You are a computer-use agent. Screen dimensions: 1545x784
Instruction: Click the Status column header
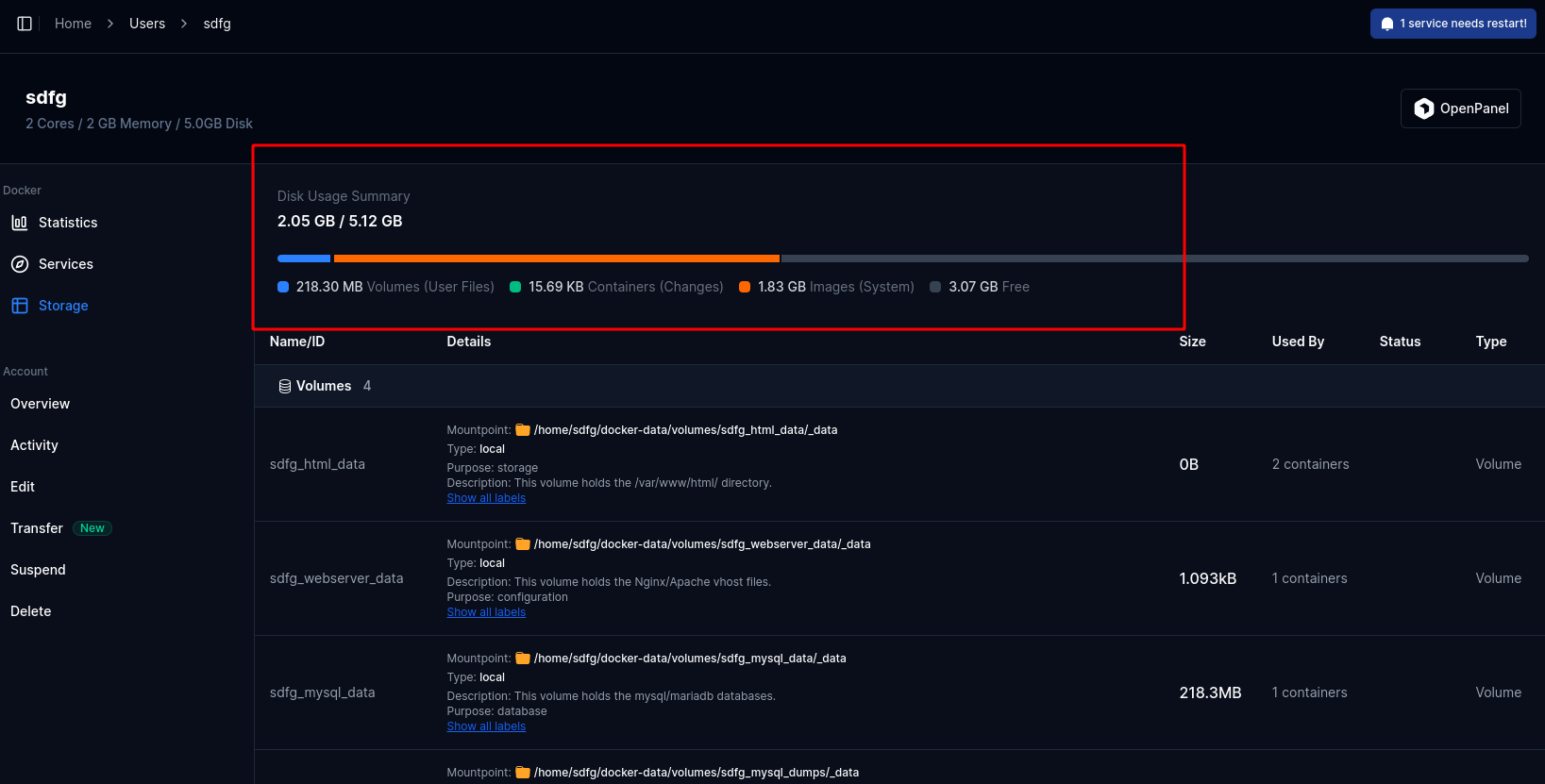1400,342
